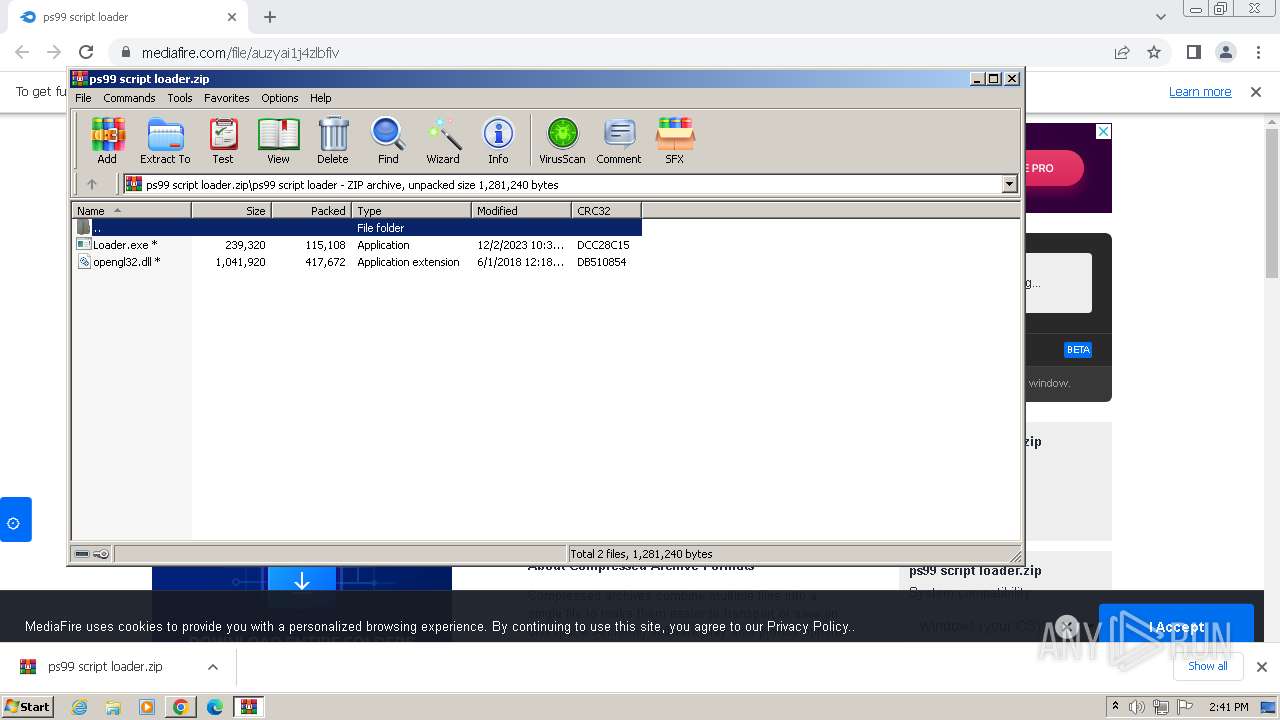
Task: Open Chrome from the taskbar
Action: (x=181, y=707)
